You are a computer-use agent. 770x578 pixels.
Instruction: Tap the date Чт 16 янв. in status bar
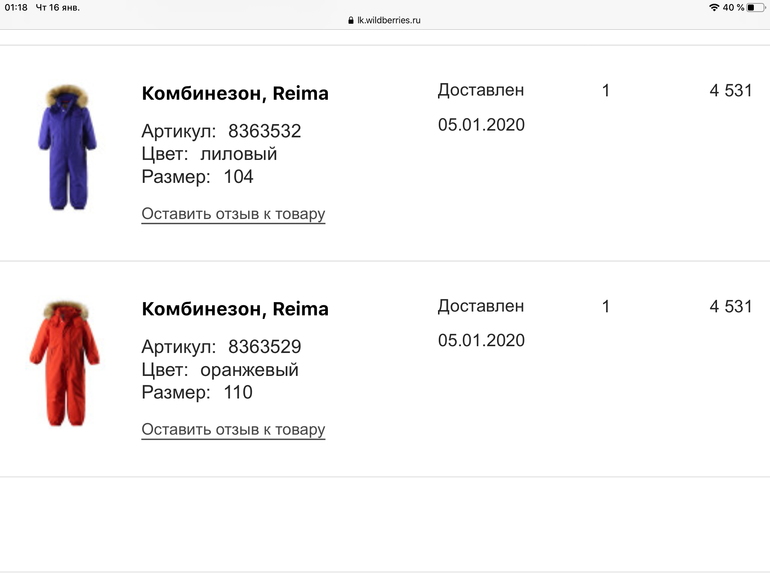click(58, 7)
